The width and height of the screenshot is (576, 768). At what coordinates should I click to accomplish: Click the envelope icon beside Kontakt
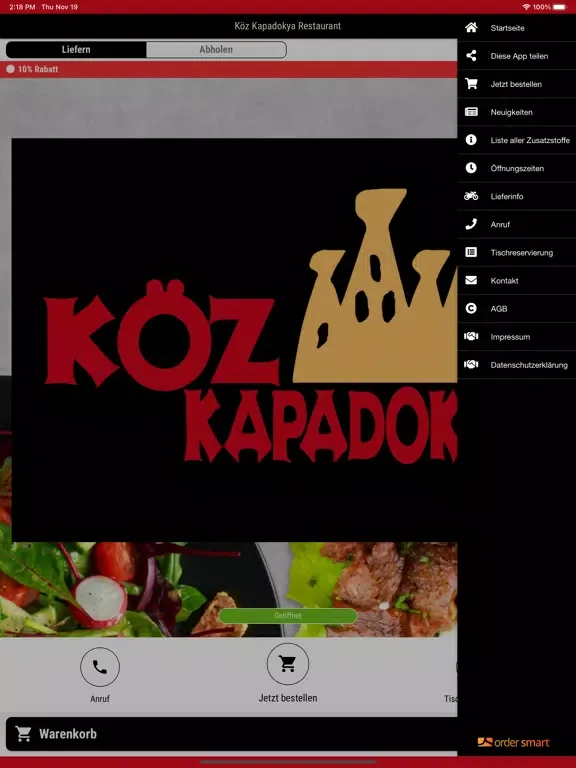click(x=471, y=280)
